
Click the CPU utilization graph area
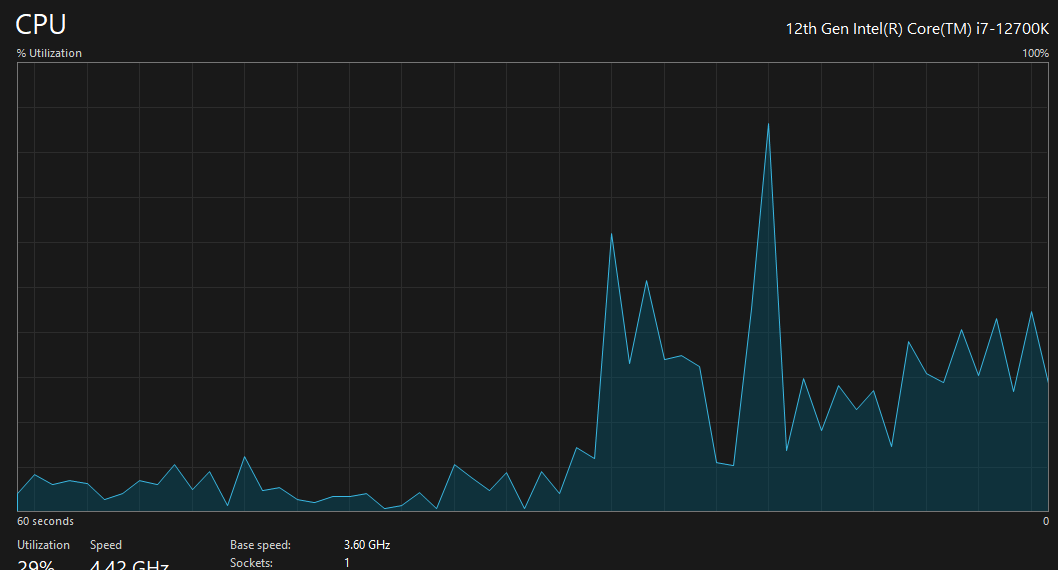coord(533,287)
